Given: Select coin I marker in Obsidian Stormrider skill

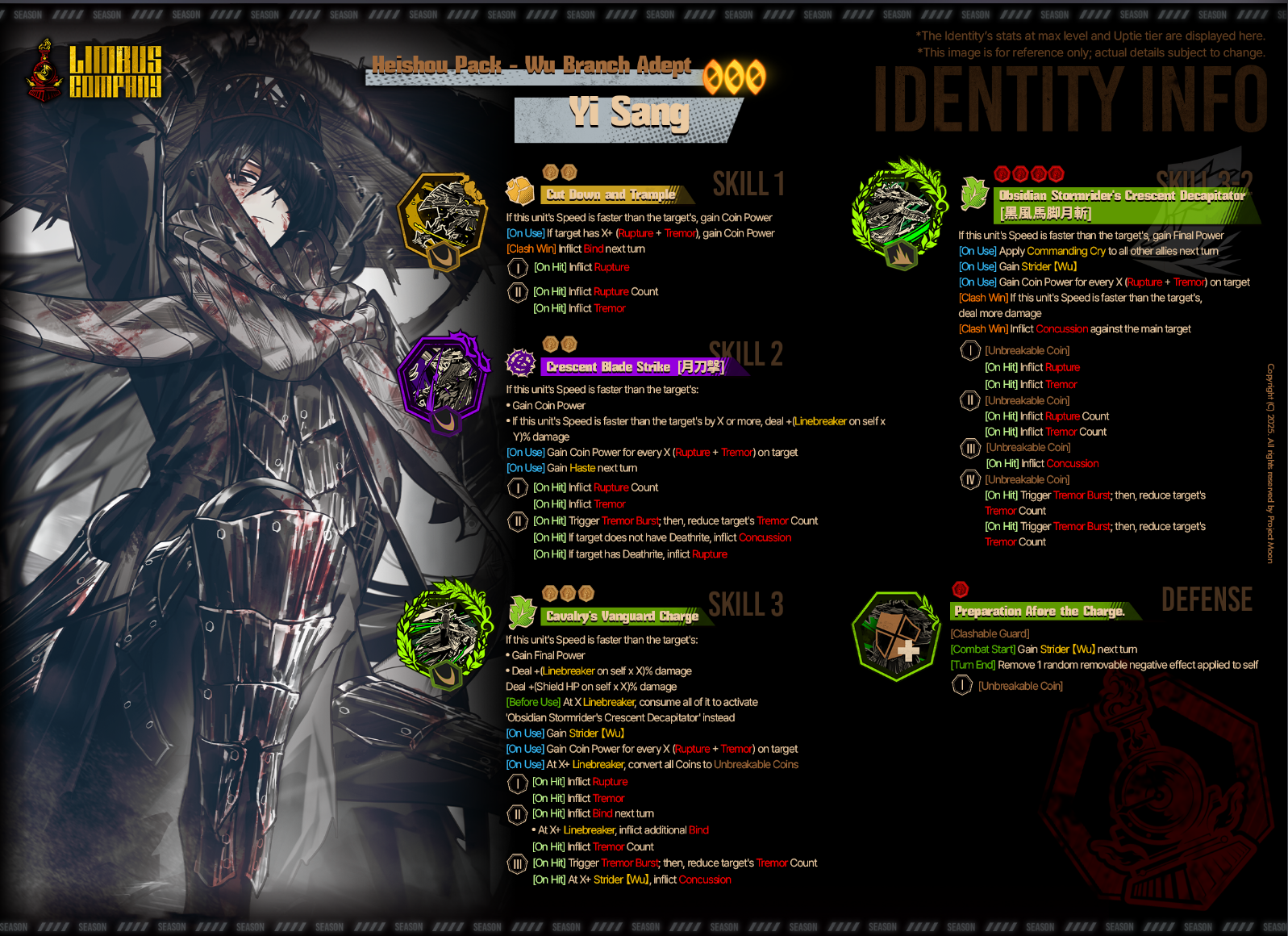Looking at the screenshot, I should 969,351.
